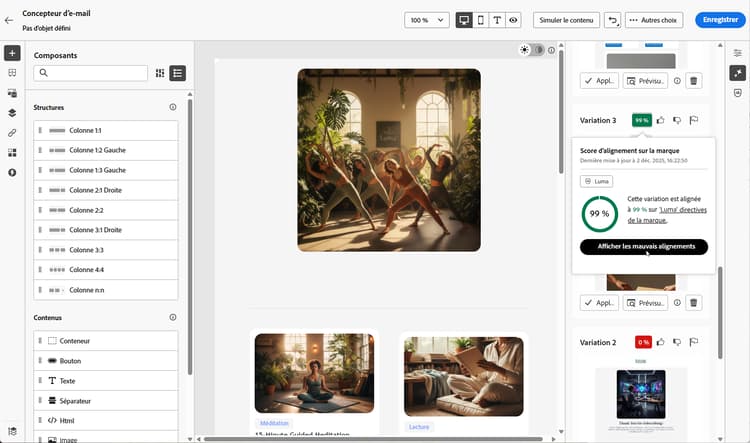Screen dimensions: 750x443
Task: Open the add components plus icon
Action: point(12,53)
